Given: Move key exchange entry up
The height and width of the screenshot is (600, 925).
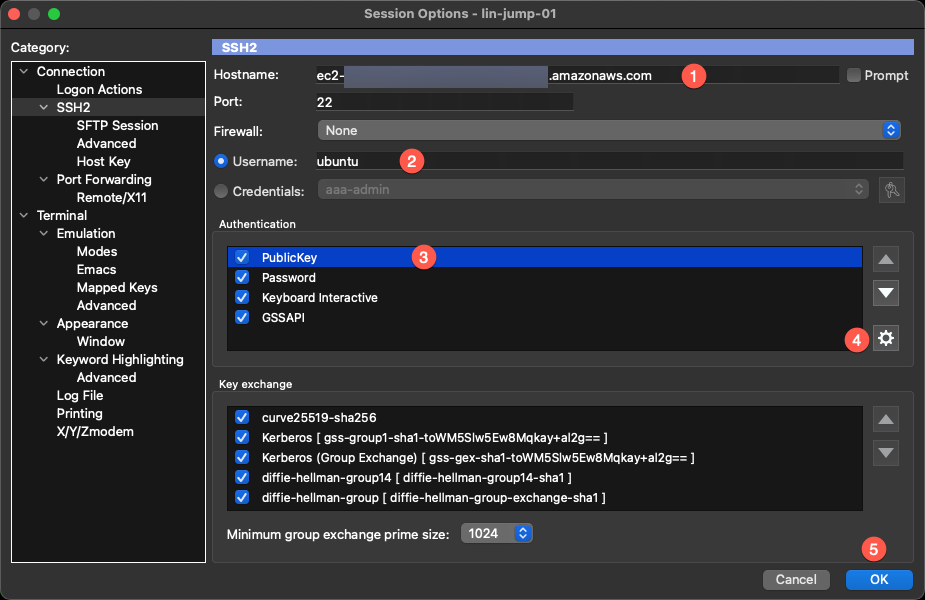Looking at the screenshot, I should coord(885,419).
